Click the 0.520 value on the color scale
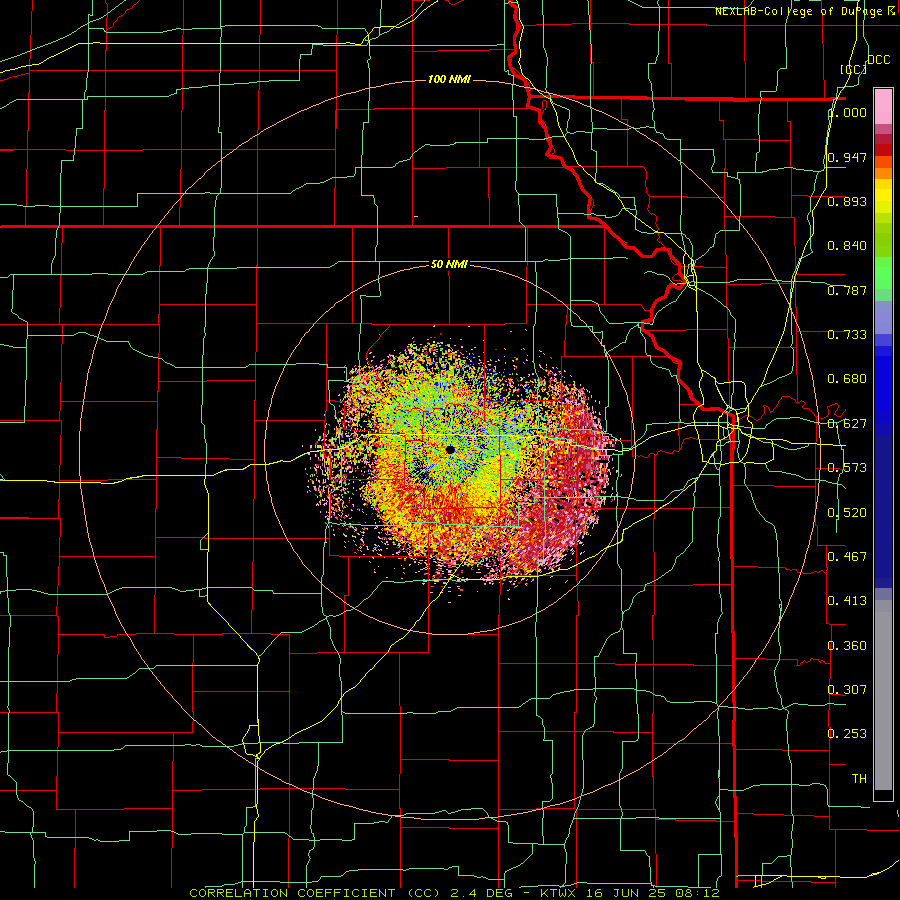The height and width of the screenshot is (900, 900). [847, 513]
